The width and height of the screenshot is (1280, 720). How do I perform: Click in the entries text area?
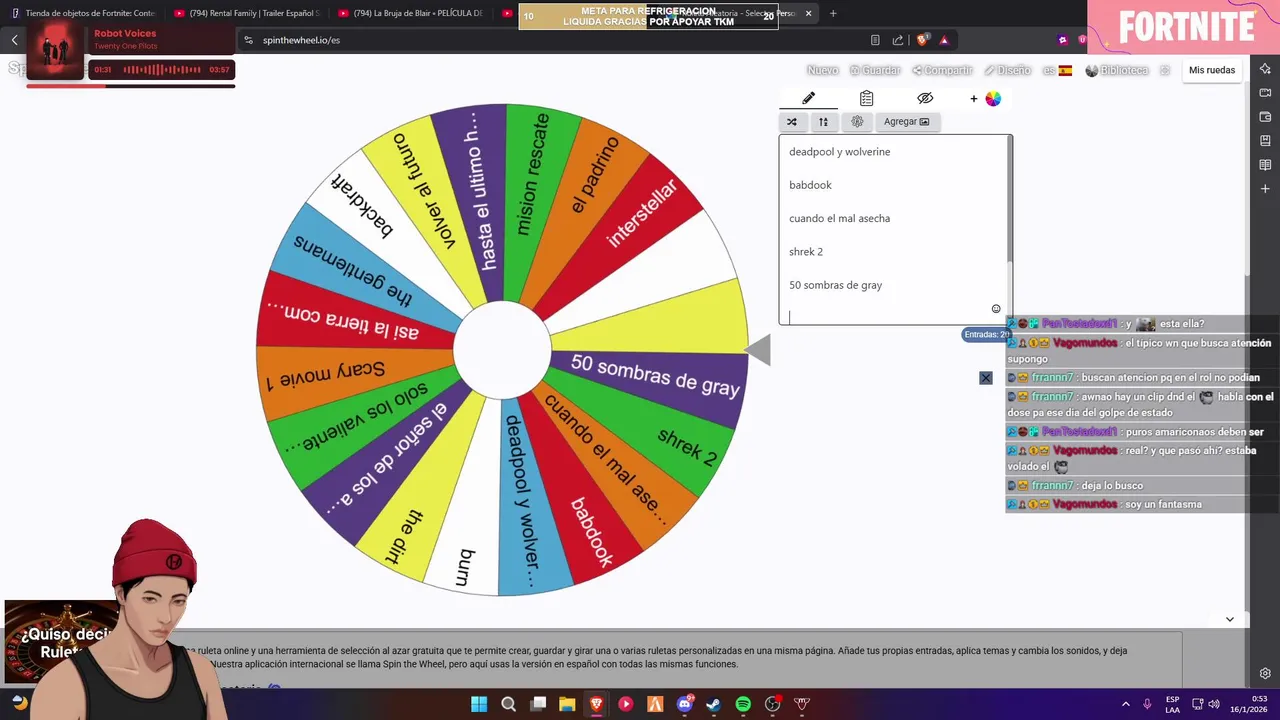(893, 230)
